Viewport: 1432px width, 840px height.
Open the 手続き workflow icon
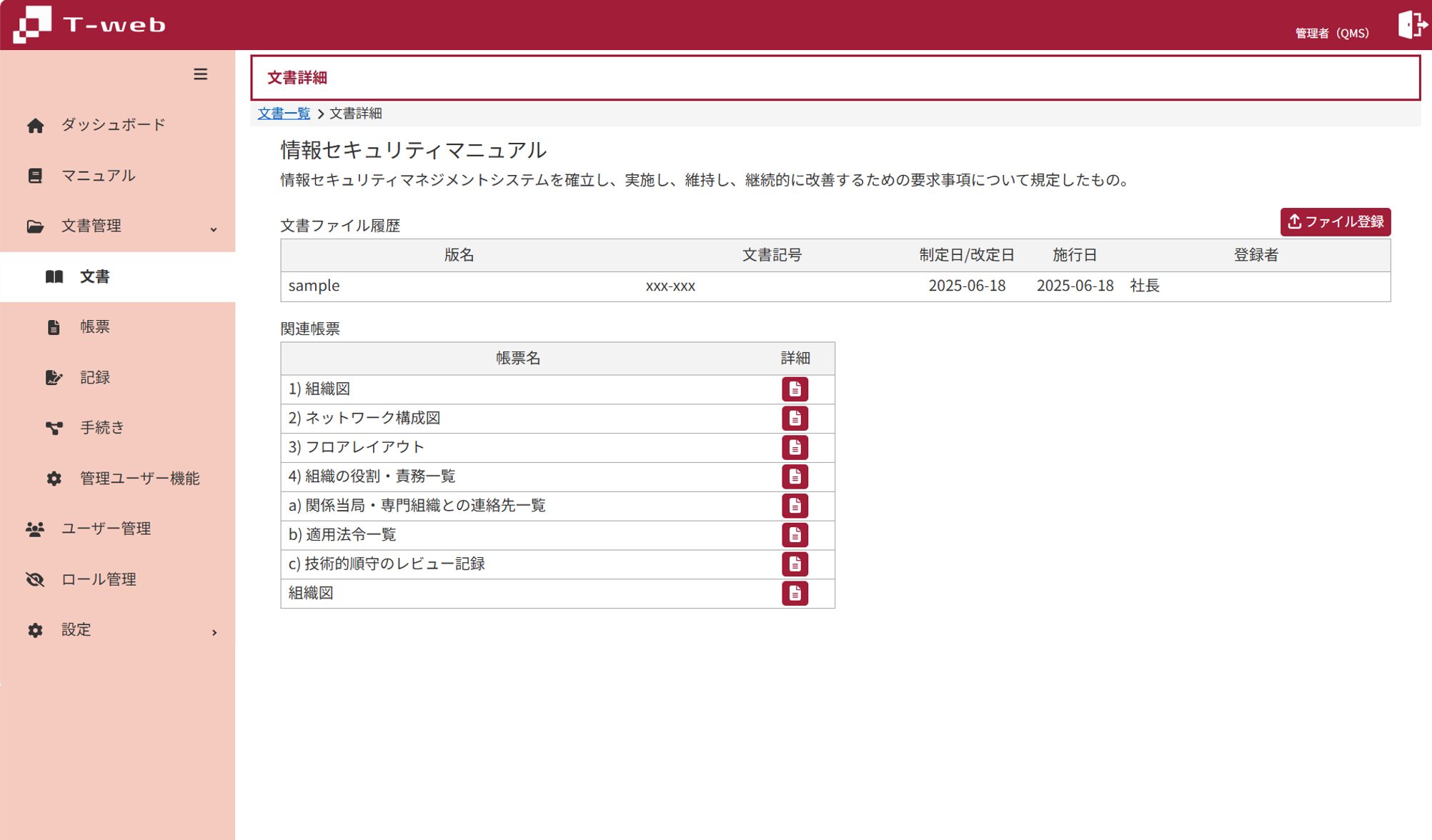click(54, 427)
